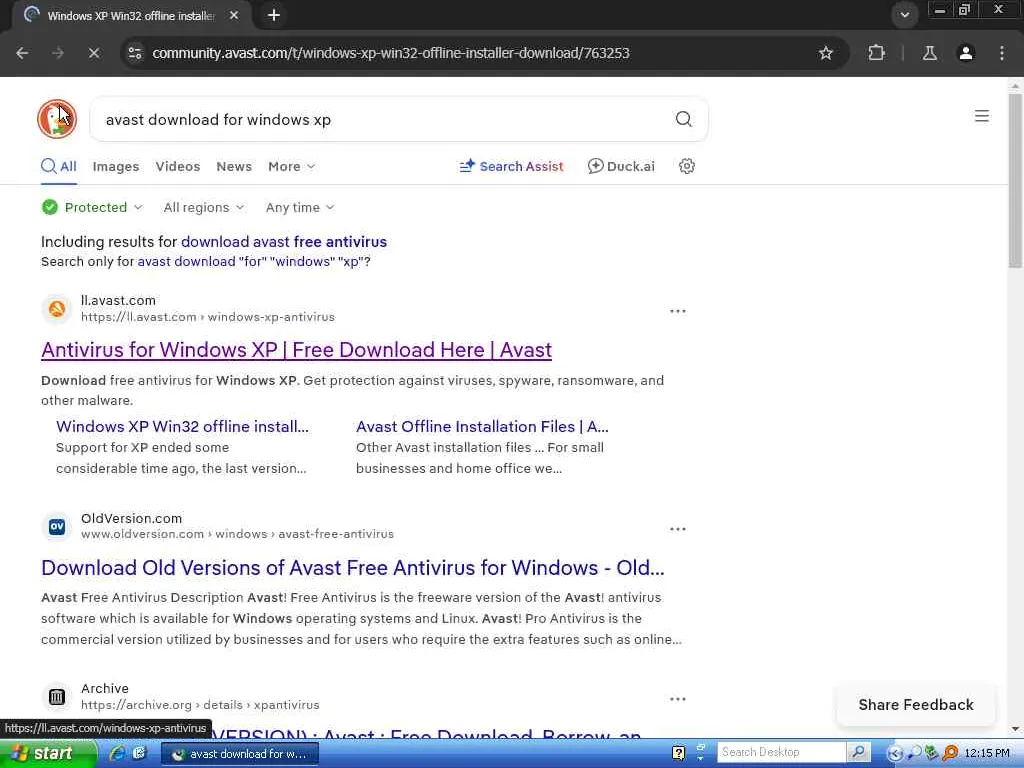
Task: View site information icon in address bar
Action: pyautogui.click(x=135, y=53)
